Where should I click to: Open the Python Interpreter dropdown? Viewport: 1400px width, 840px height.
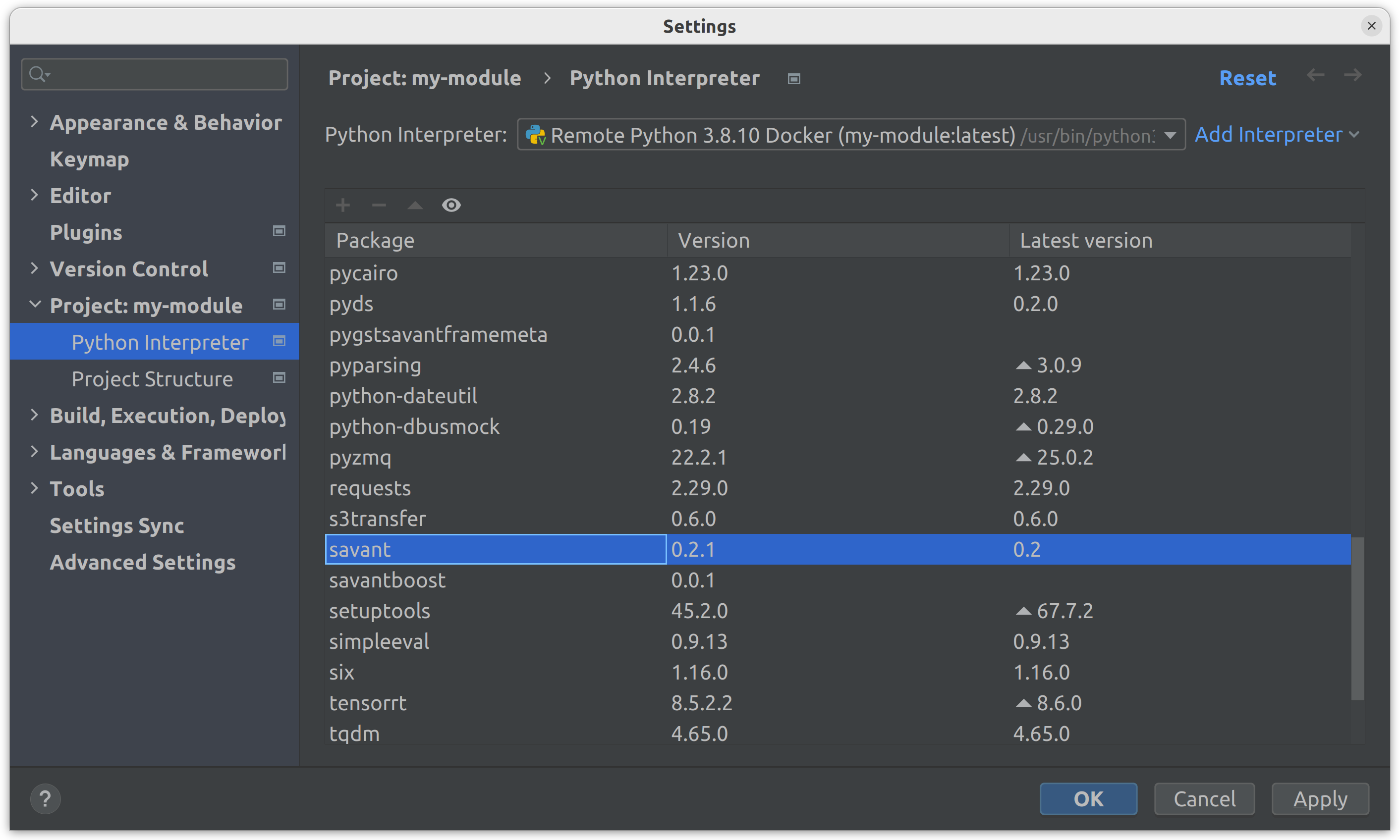[1170, 135]
